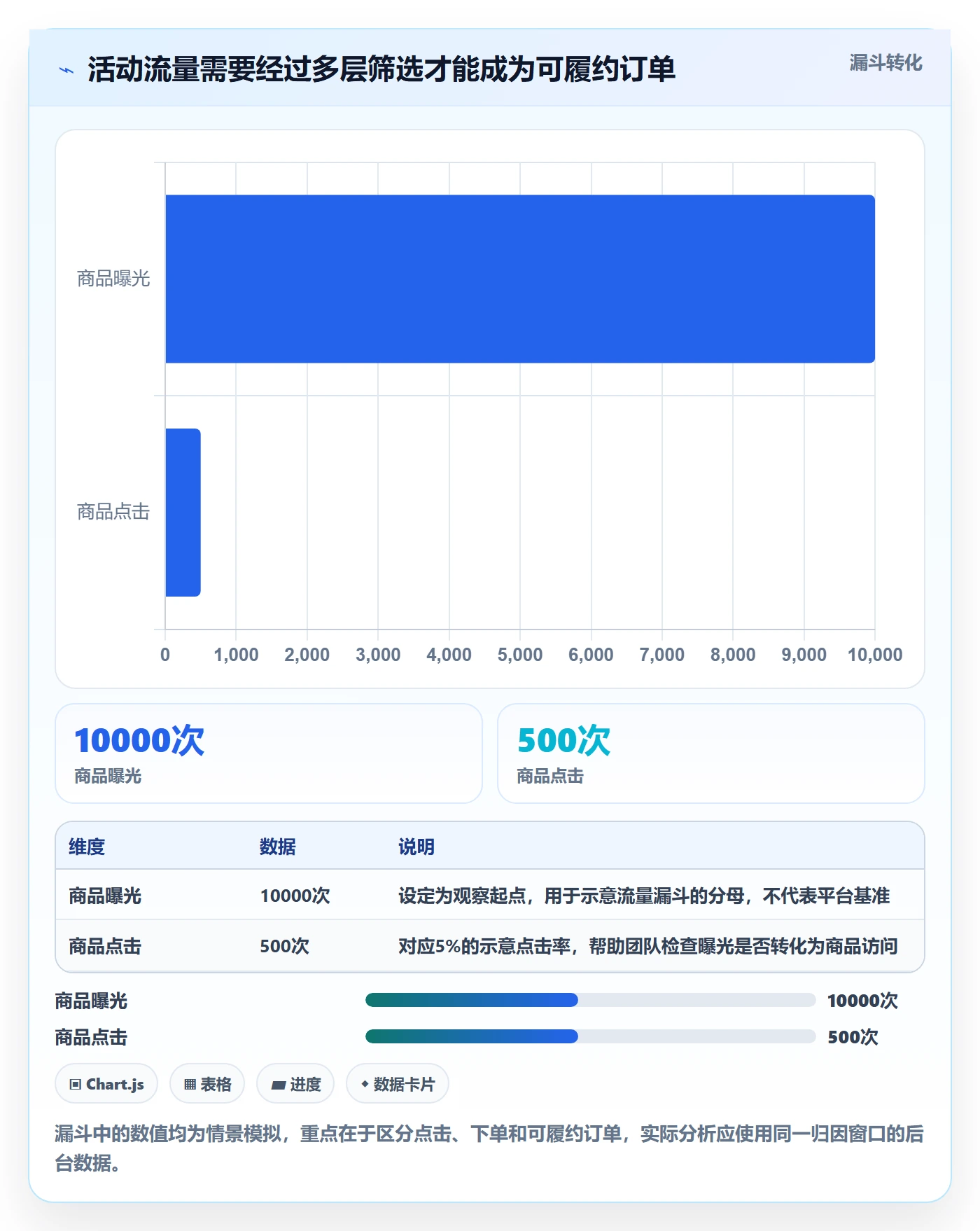Click the 500次 value beside the progress bar

tap(853, 1037)
